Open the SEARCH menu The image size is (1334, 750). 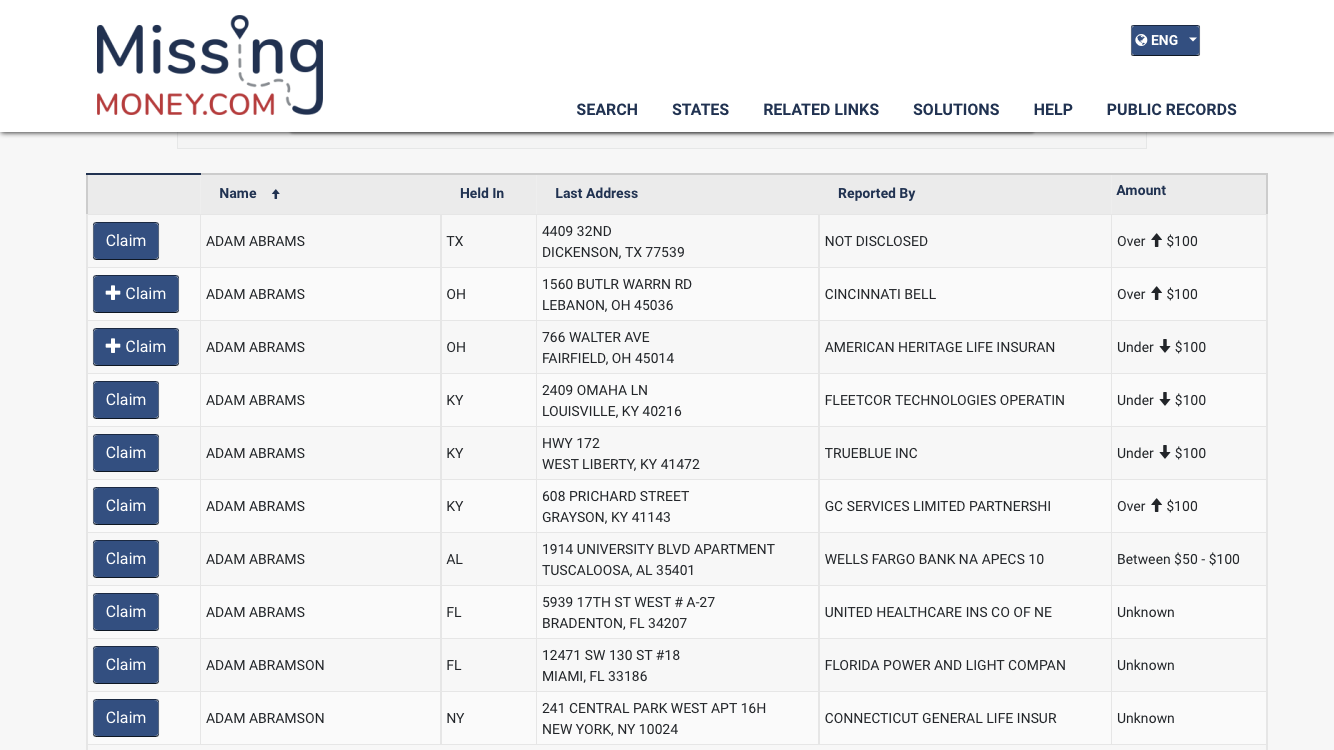[607, 110]
